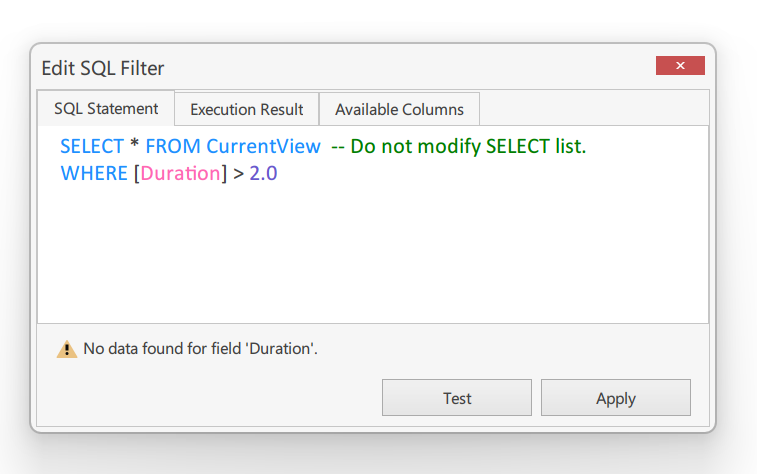Switch to the SQL Statement tab
The height and width of the screenshot is (474, 757).
click(x=106, y=109)
